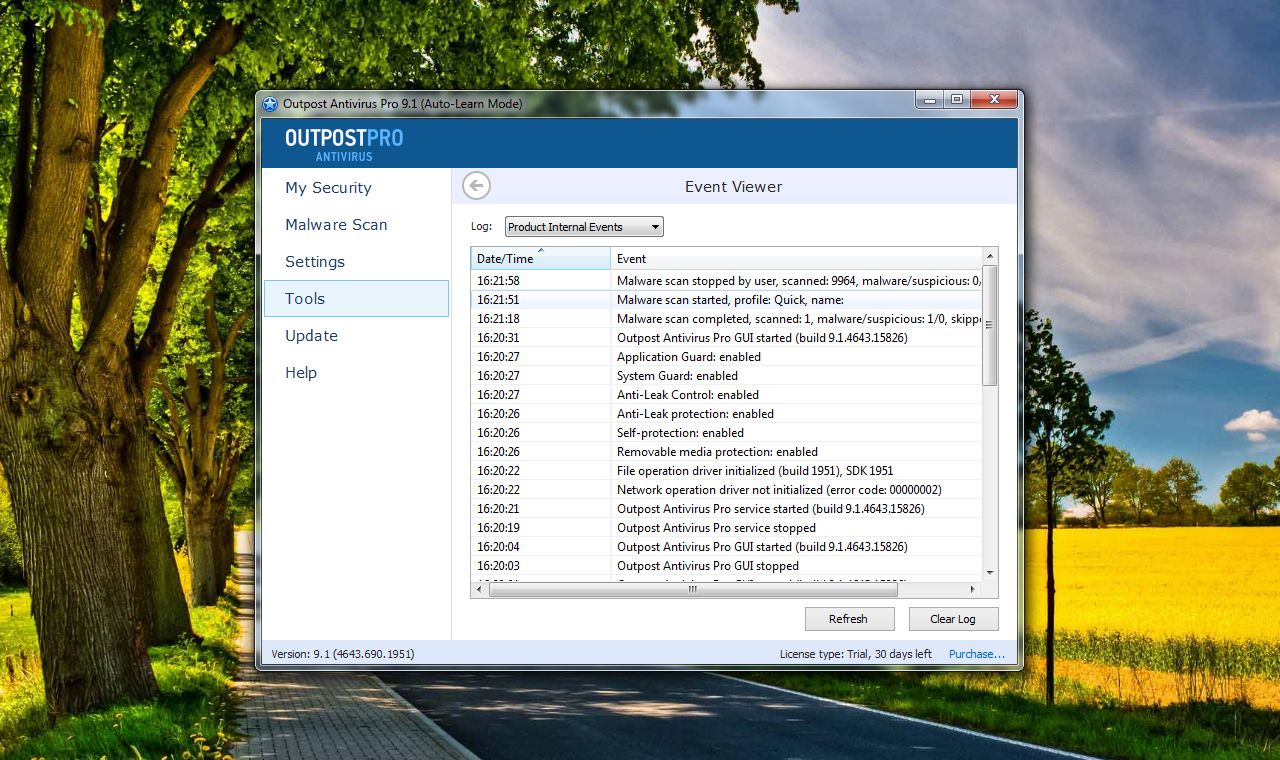Follow the Purchase... link
The height and width of the screenshot is (760, 1280).
[977, 654]
